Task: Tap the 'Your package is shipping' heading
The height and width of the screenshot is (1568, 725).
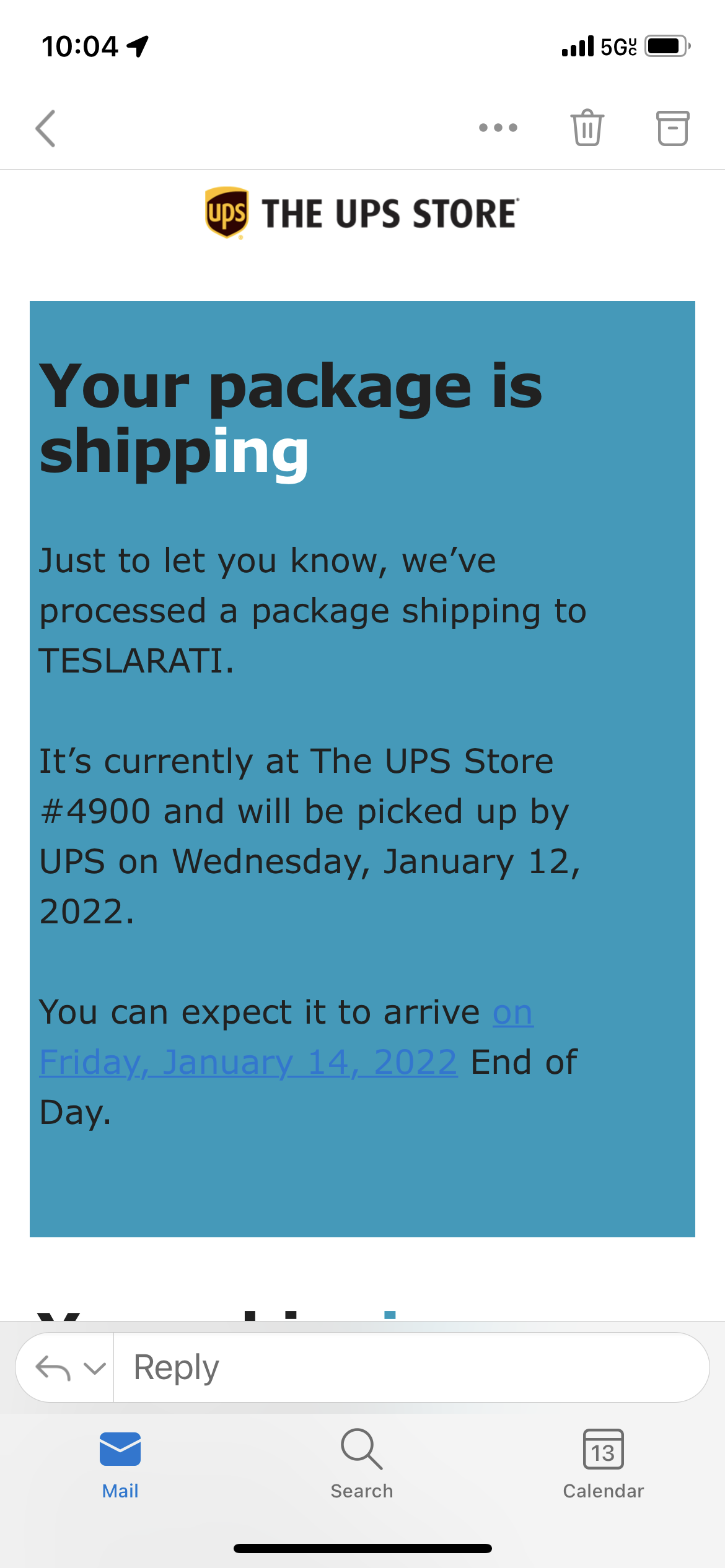Action: [291, 419]
